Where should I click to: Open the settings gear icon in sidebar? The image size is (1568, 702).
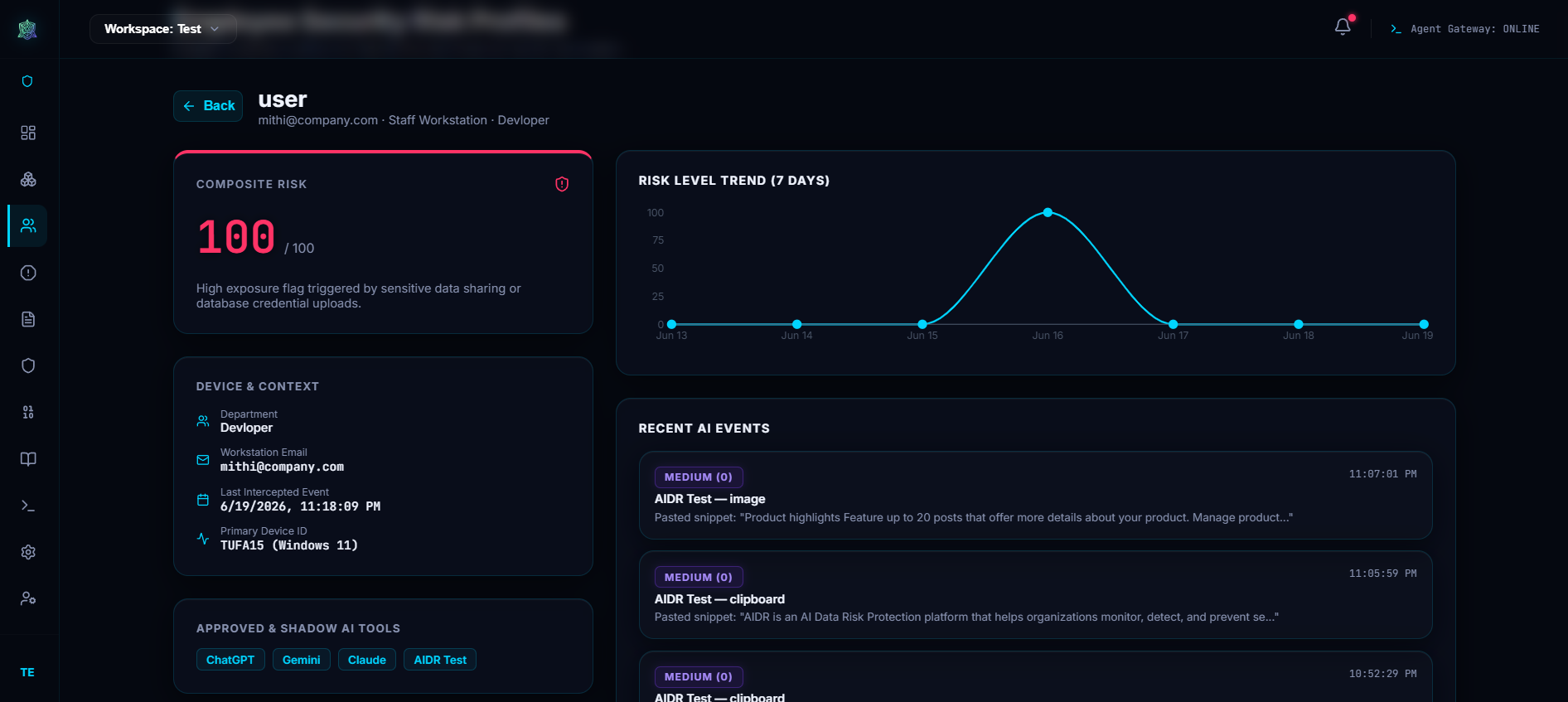pyautogui.click(x=28, y=552)
